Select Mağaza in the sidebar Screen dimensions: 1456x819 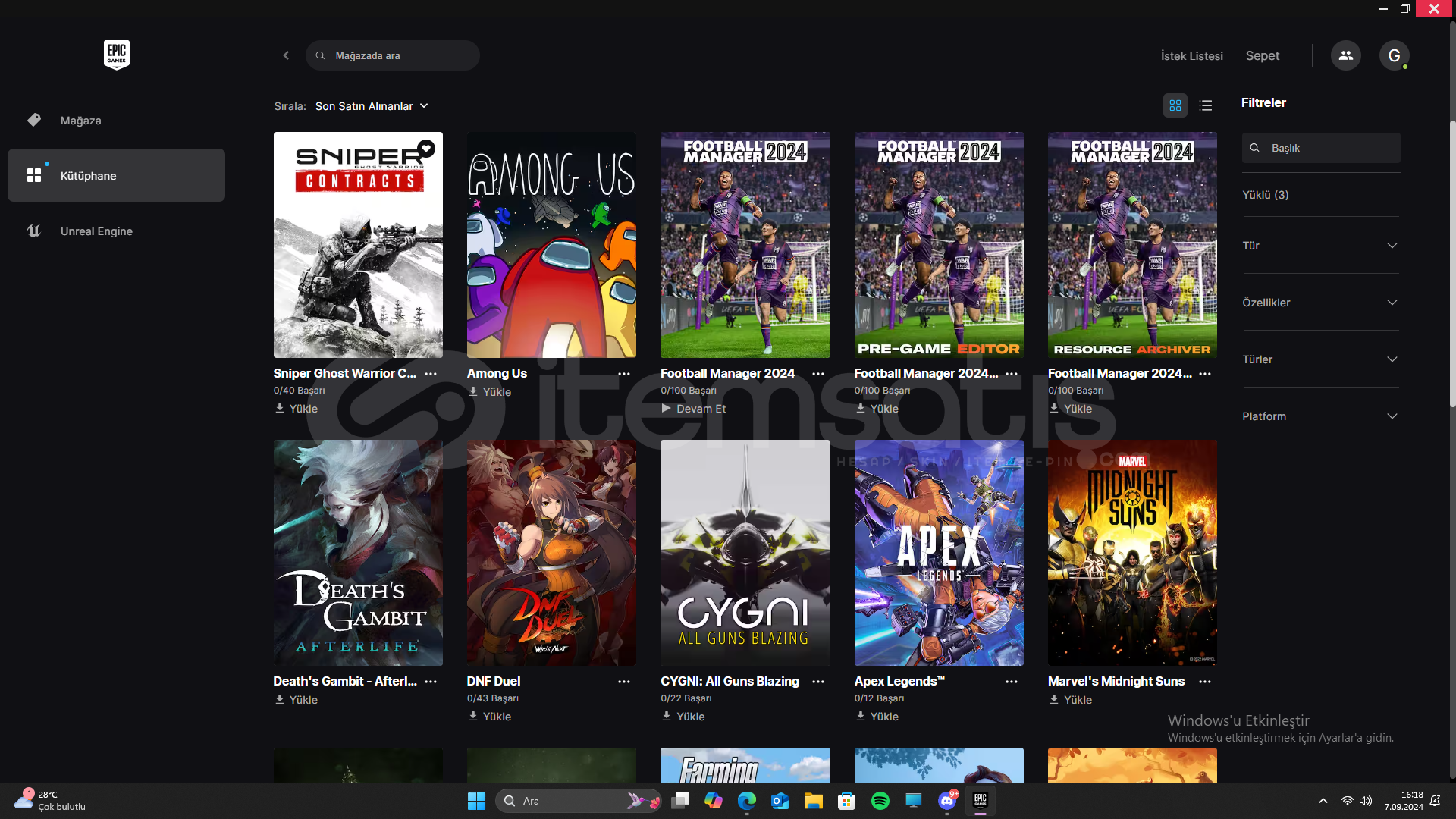coord(116,121)
